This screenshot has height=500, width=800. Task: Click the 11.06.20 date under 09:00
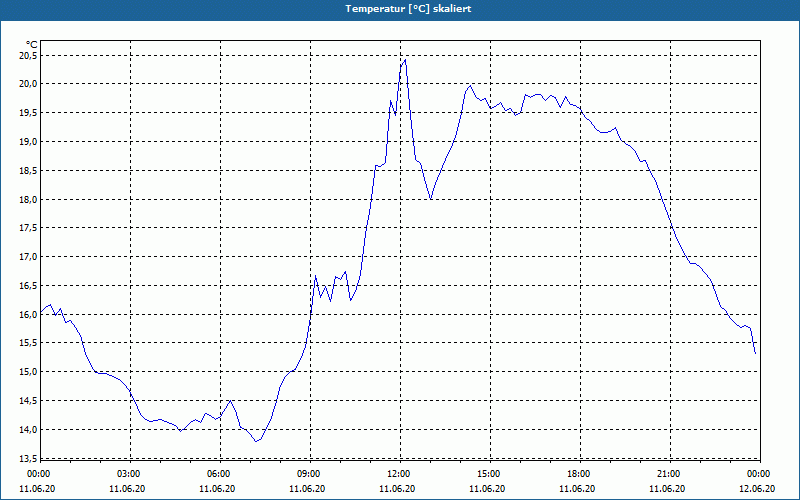coord(307,489)
